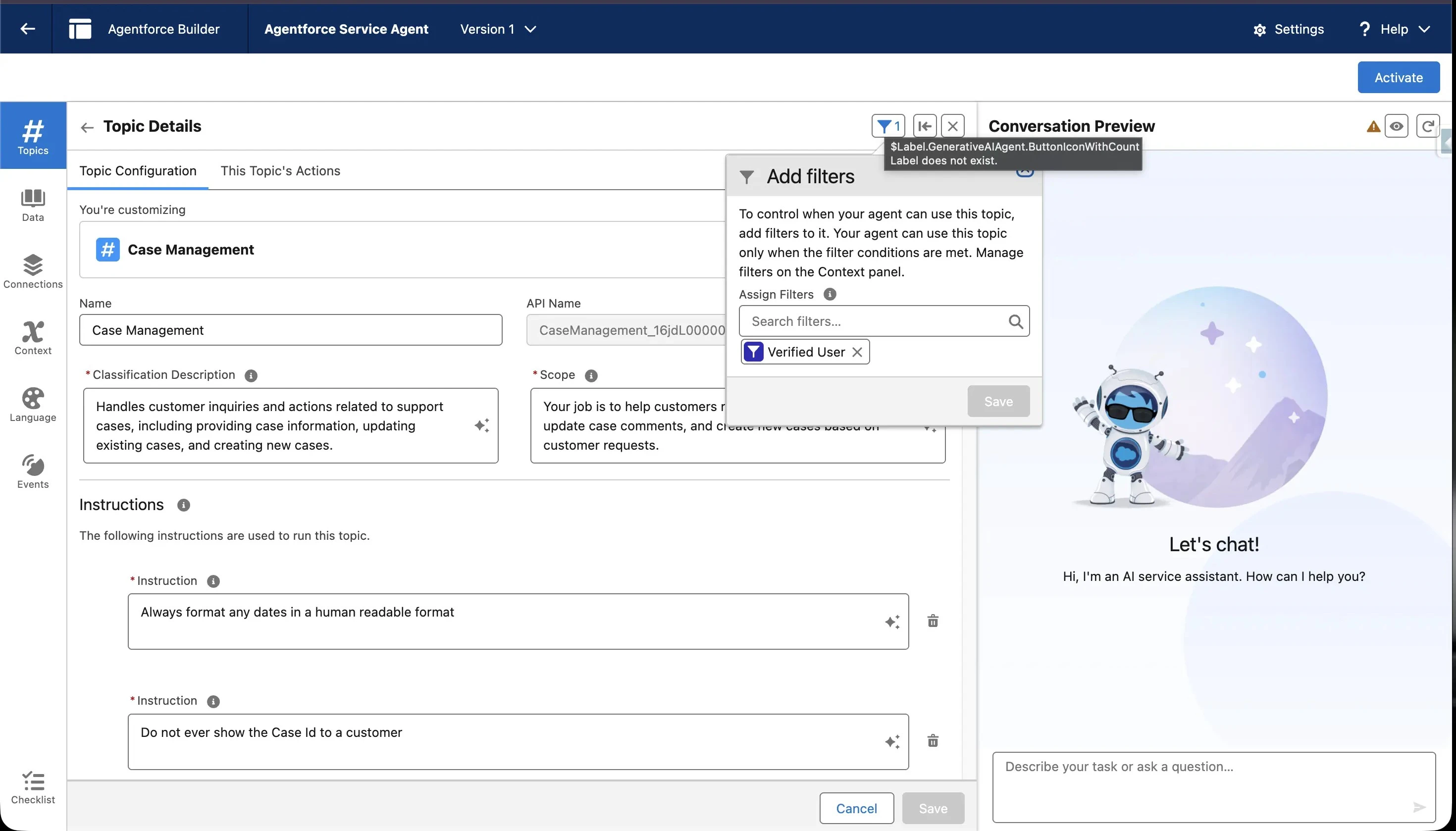The image size is (1456, 831).
Task: Delete the date format instruction
Action: 933,621
